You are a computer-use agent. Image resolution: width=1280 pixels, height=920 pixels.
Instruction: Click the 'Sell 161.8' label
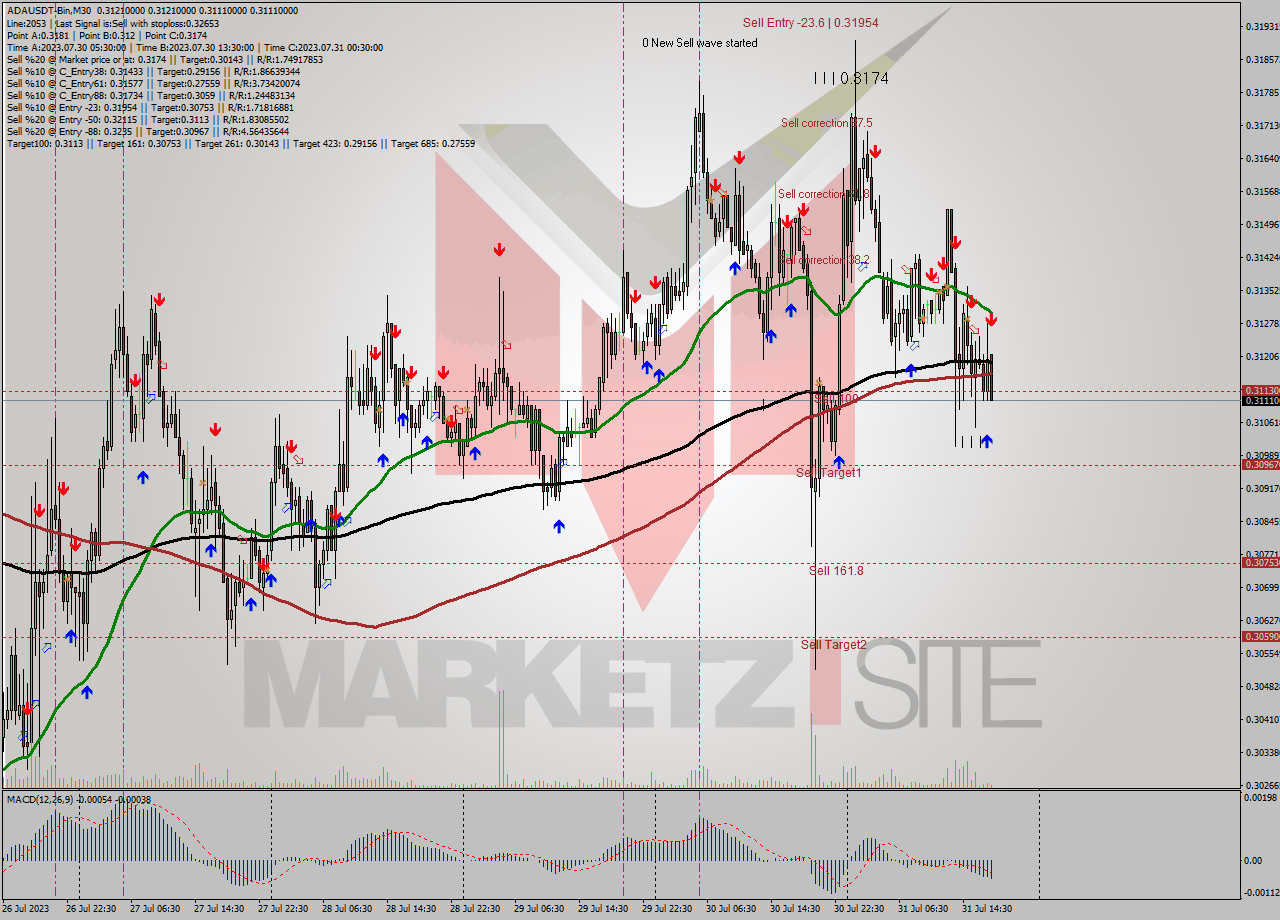tap(836, 571)
